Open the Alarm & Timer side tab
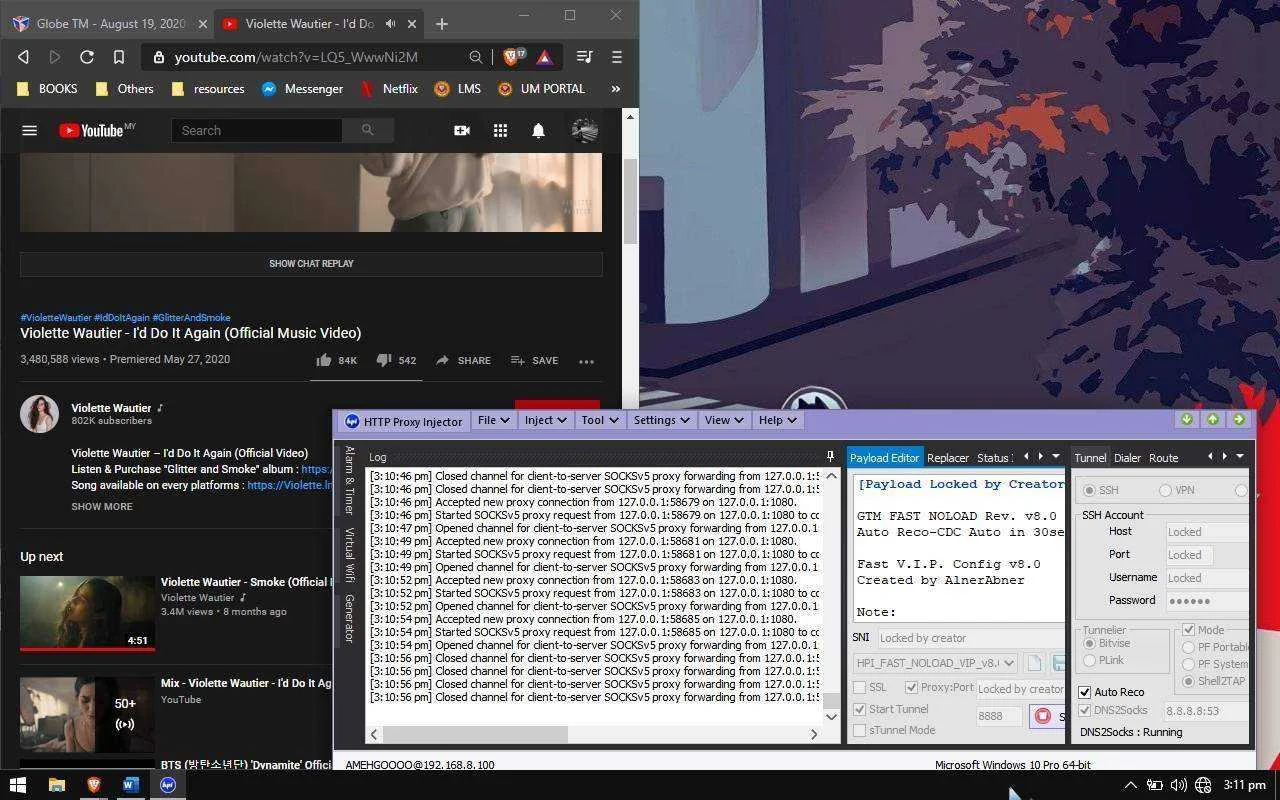Image resolution: width=1280 pixels, height=800 pixels. [349, 480]
